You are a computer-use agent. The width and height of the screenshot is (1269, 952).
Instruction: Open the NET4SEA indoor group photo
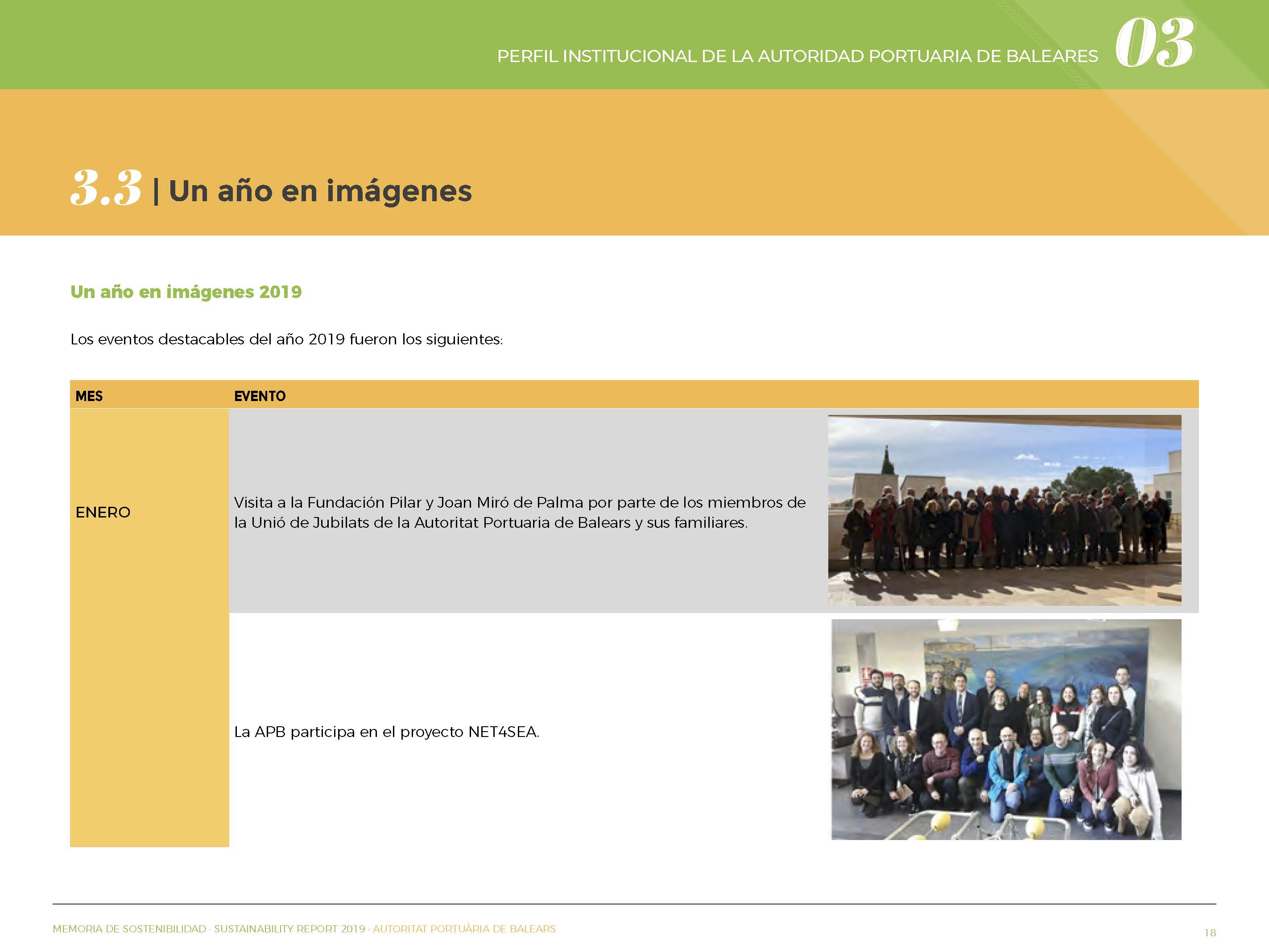tap(1006, 729)
